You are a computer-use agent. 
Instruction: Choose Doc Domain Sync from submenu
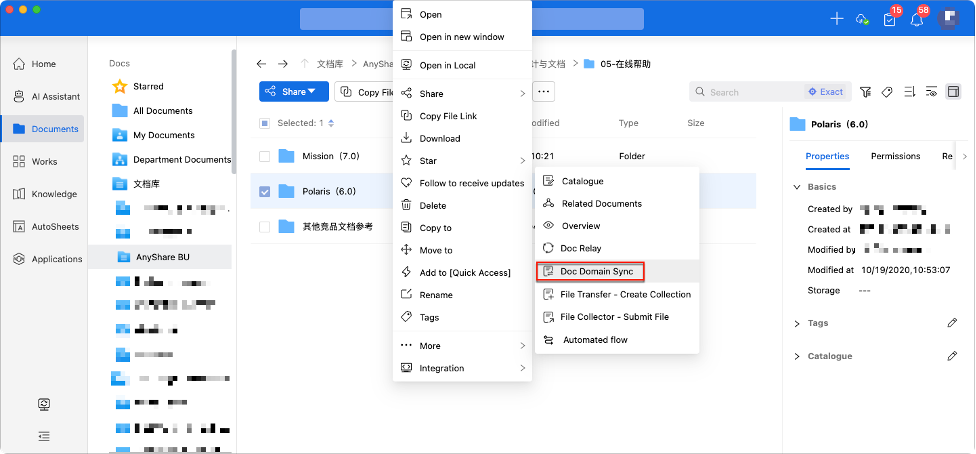[595, 271]
